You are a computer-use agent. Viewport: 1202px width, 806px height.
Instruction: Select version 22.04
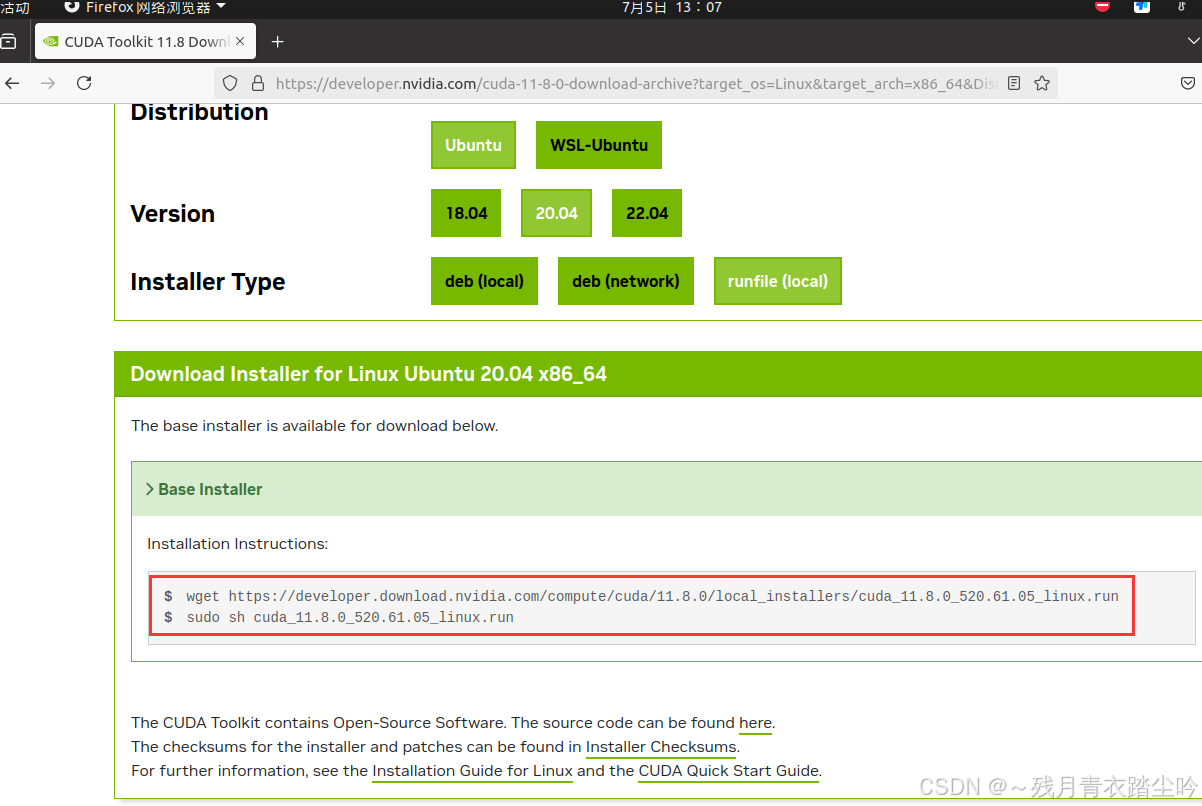647,213
